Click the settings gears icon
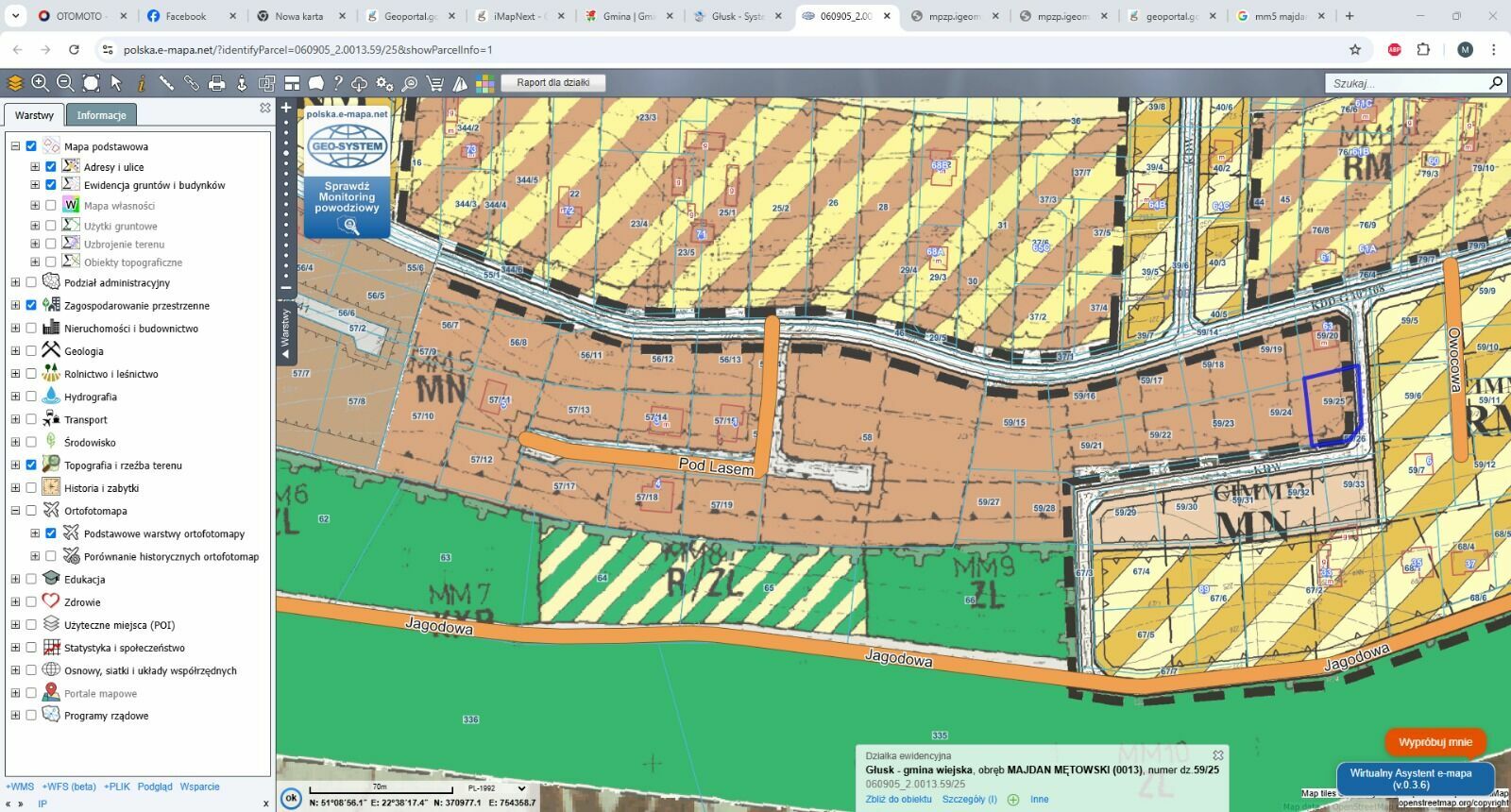 pos(384,83)
